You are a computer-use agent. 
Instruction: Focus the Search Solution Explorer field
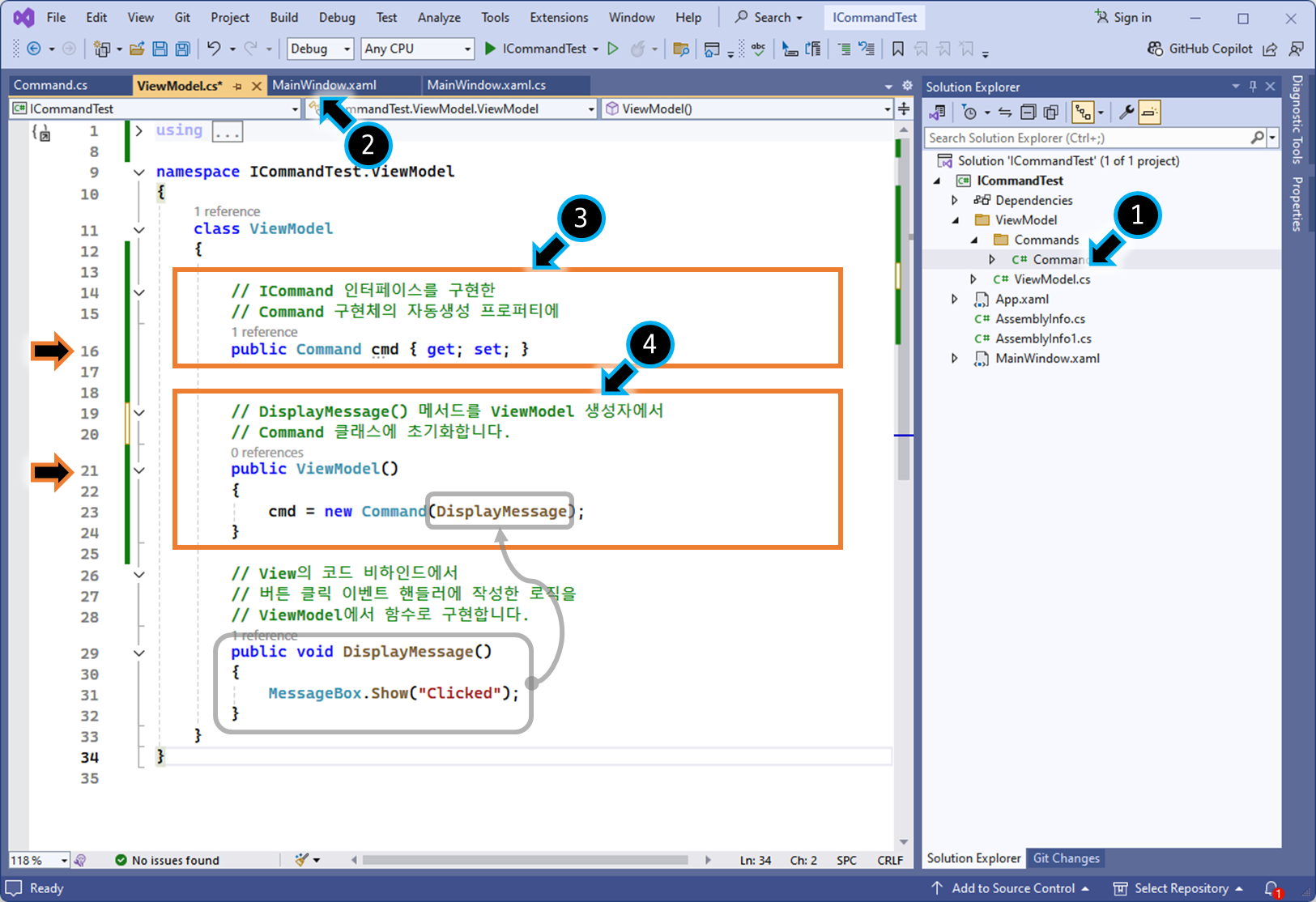pyautogui.click(x=1089, y=138)
